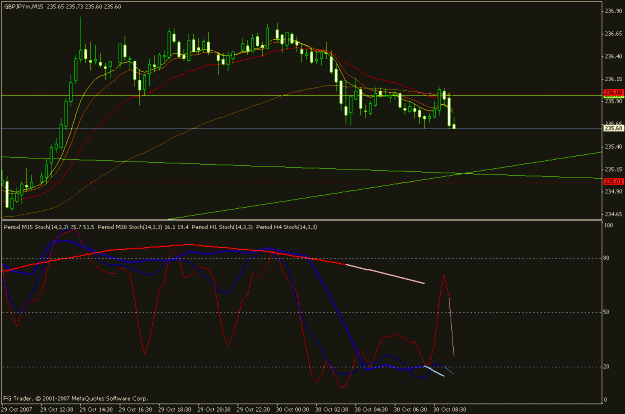This screenshot has height=414, width=625.
Task: Click the 30 Oct 08:30 time label
Action: [x=450, y=409]
